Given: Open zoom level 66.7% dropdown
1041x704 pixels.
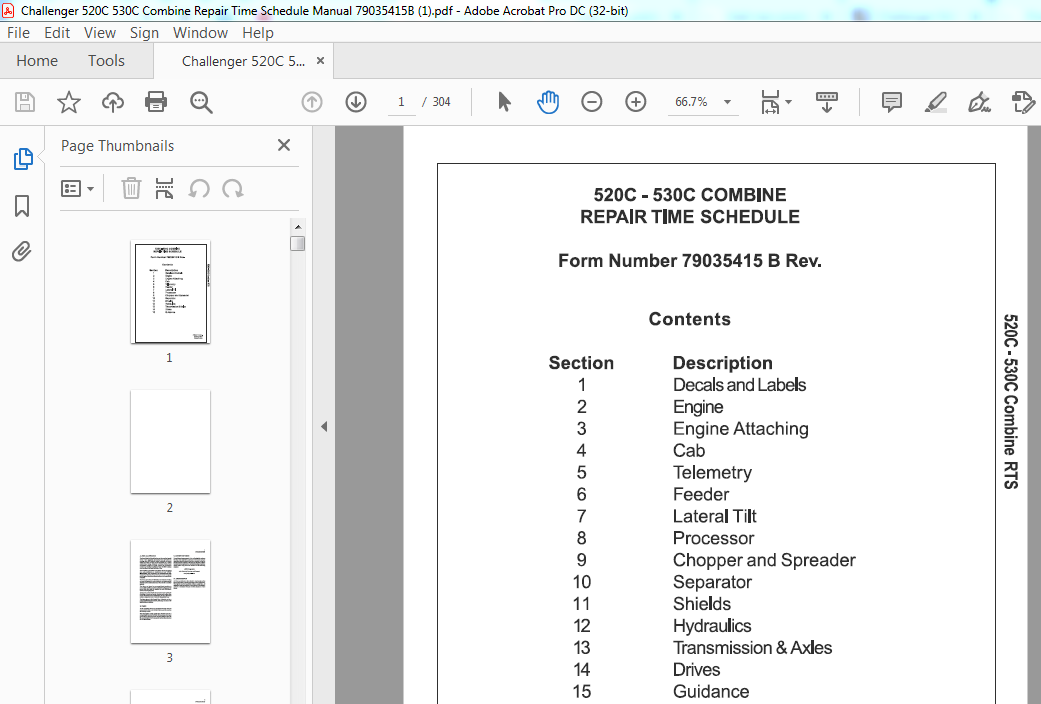Looking at the screenshot, I should pos(728,102).
